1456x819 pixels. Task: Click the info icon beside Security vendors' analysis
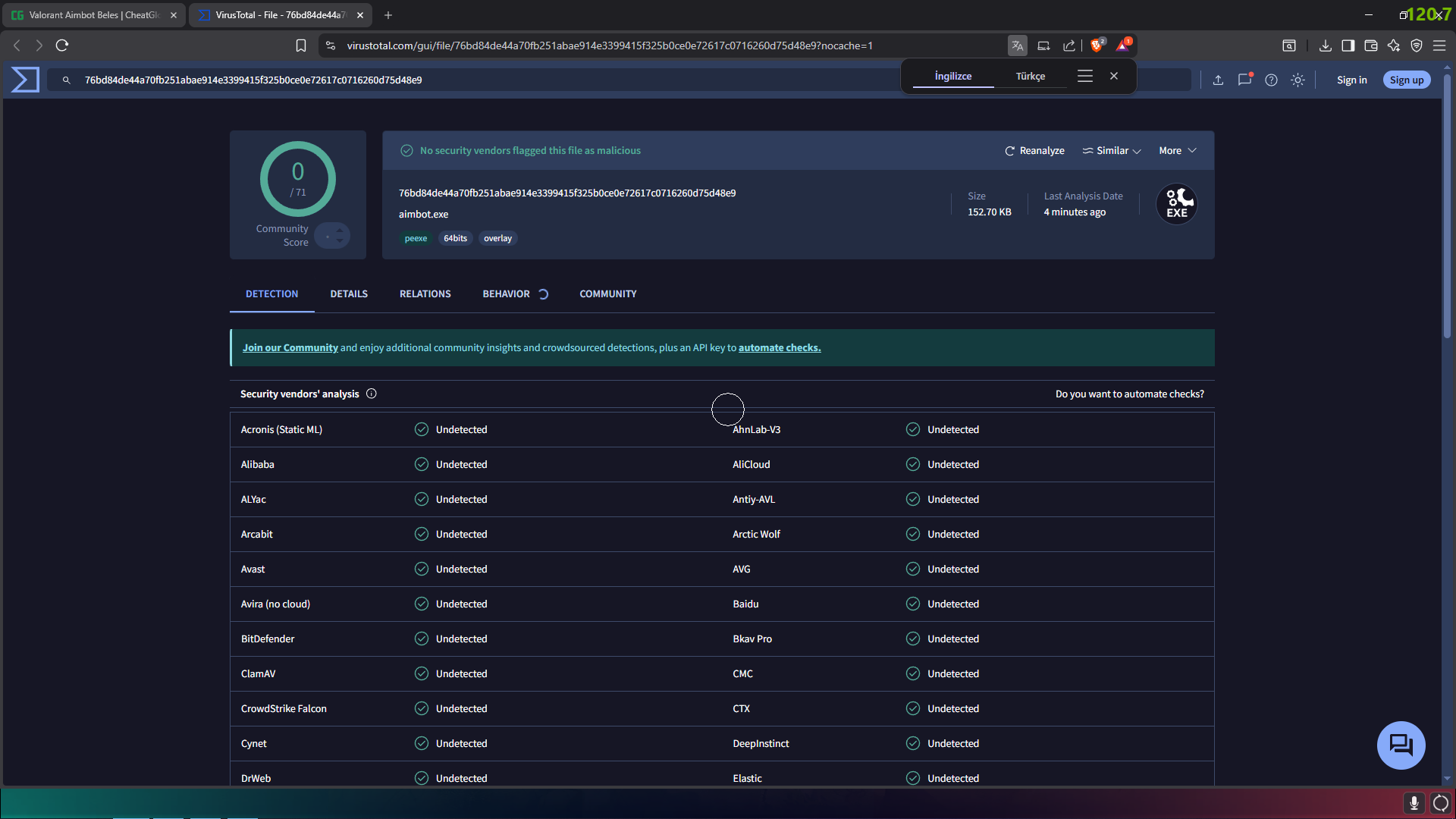coord(372,394)
